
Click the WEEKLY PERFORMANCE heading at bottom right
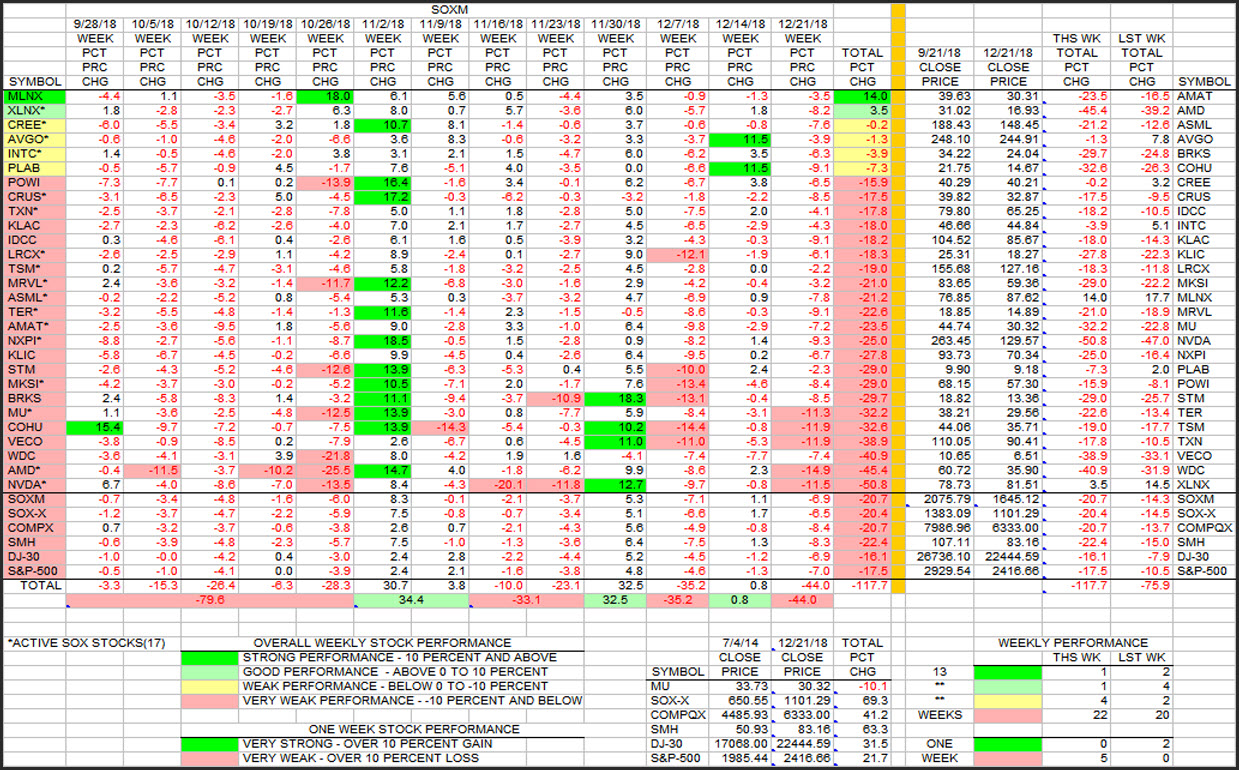click(1073, 643)
